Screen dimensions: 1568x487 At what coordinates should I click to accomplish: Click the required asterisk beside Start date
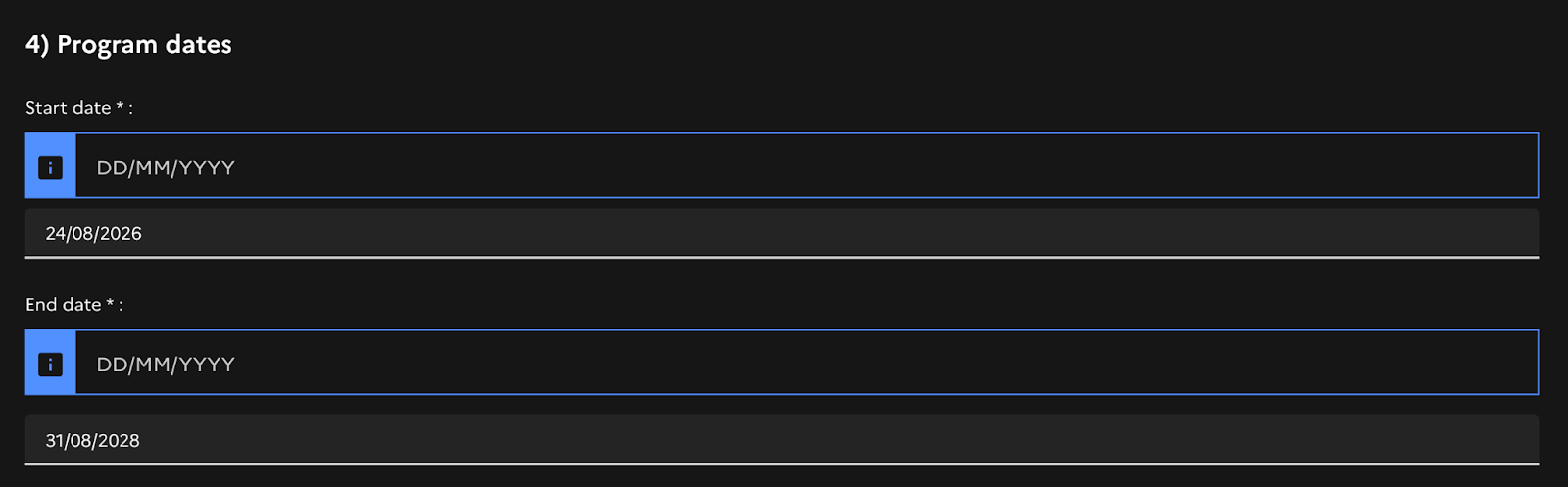[x=120, y=106]
